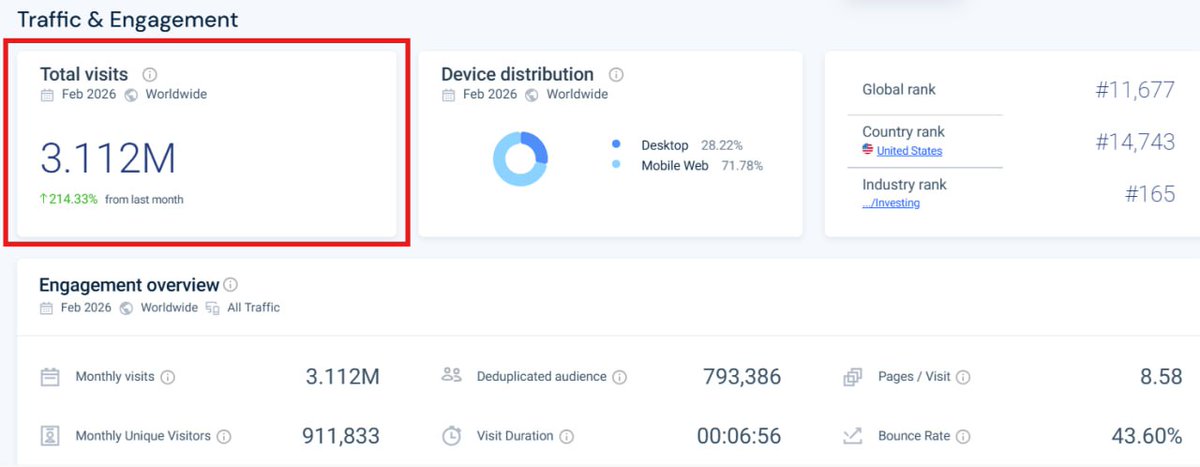Click the Engagement overview title
Viewport: 1200px width, 467px height.
click(129, 285)
